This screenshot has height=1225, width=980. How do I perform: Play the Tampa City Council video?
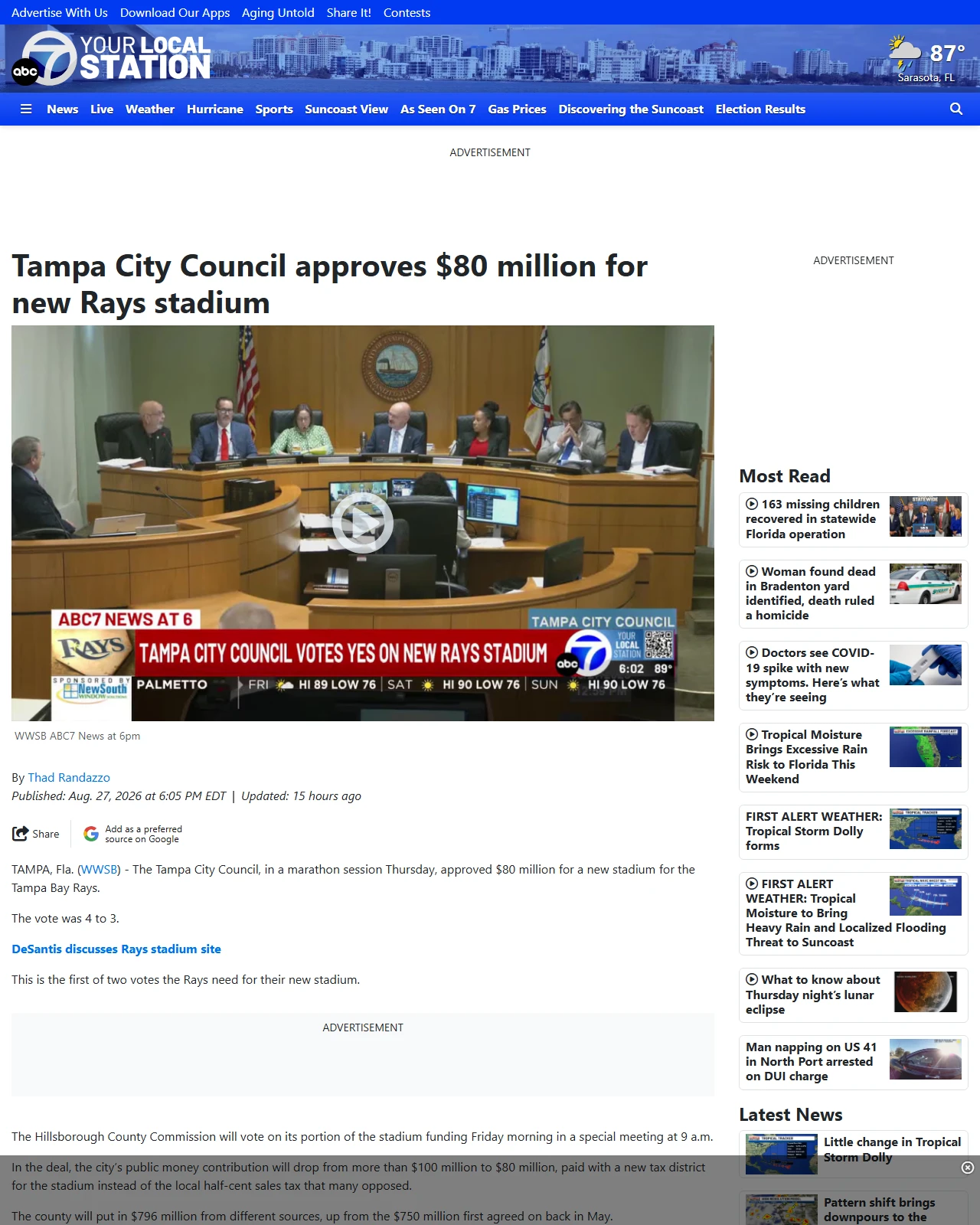coord(363,523)
